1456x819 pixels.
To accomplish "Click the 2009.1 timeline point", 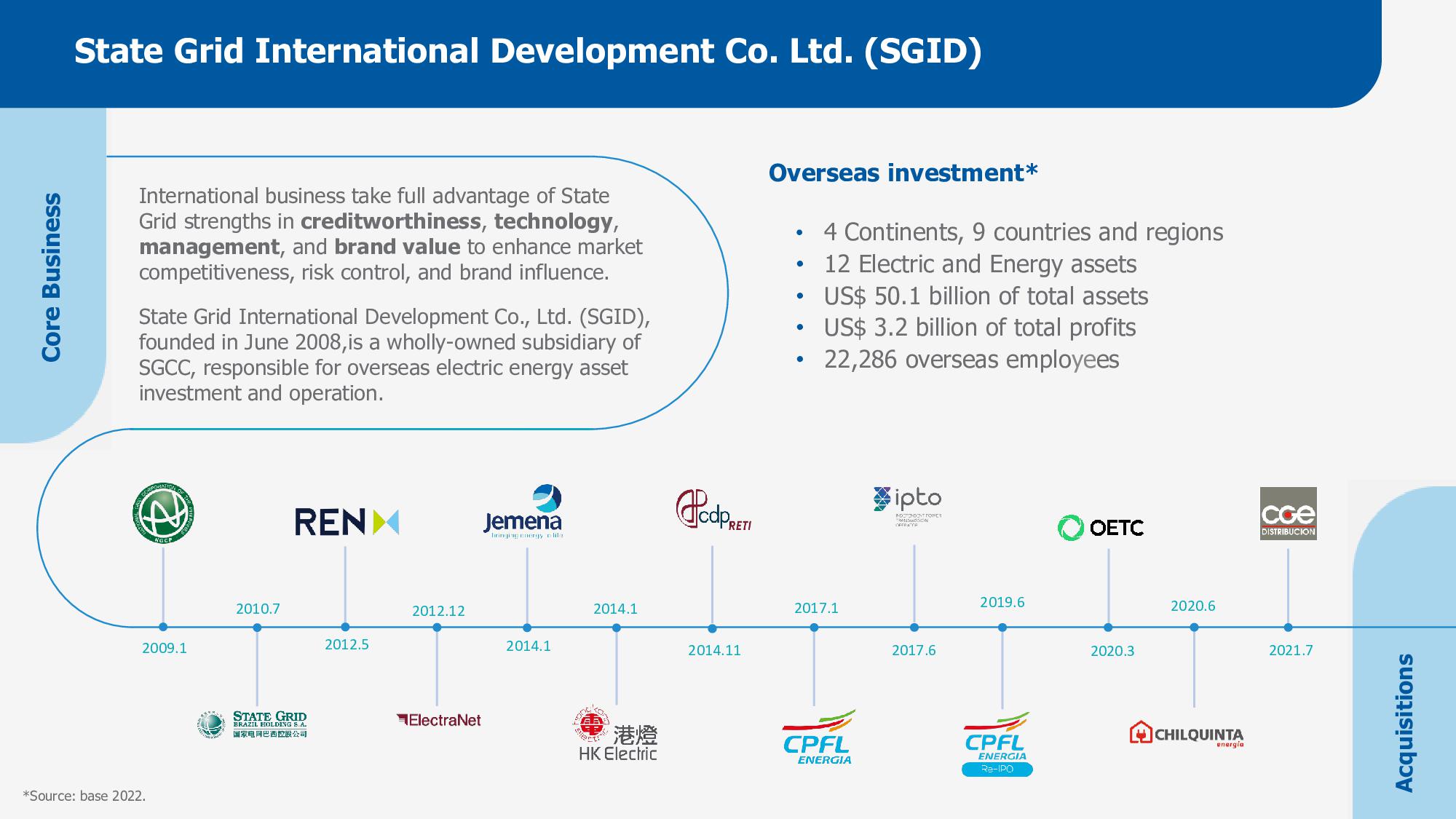I will click(163, 627).
